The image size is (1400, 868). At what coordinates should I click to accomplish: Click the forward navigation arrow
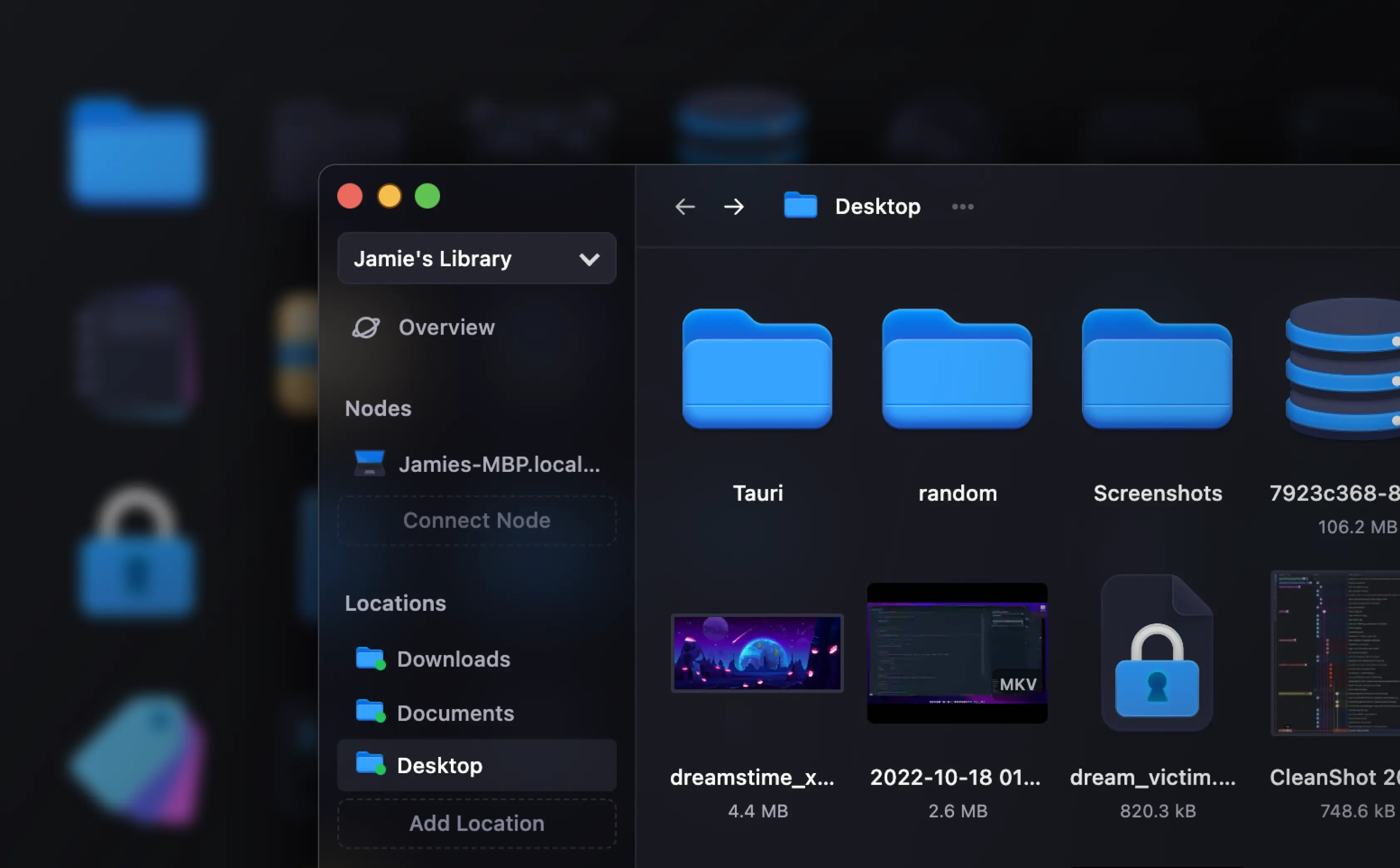click(734, 207)
